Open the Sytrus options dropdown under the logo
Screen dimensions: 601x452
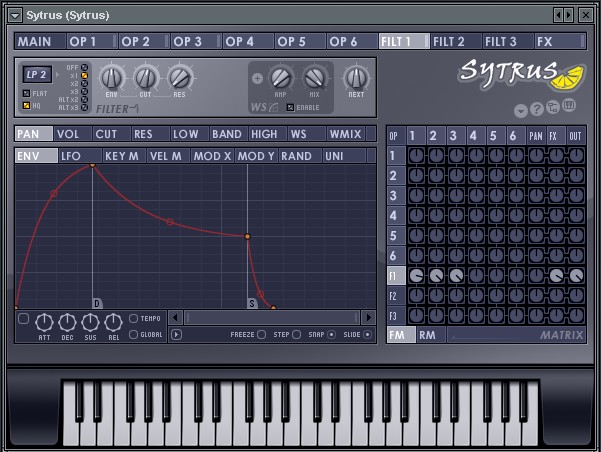(x=521, y=111)
